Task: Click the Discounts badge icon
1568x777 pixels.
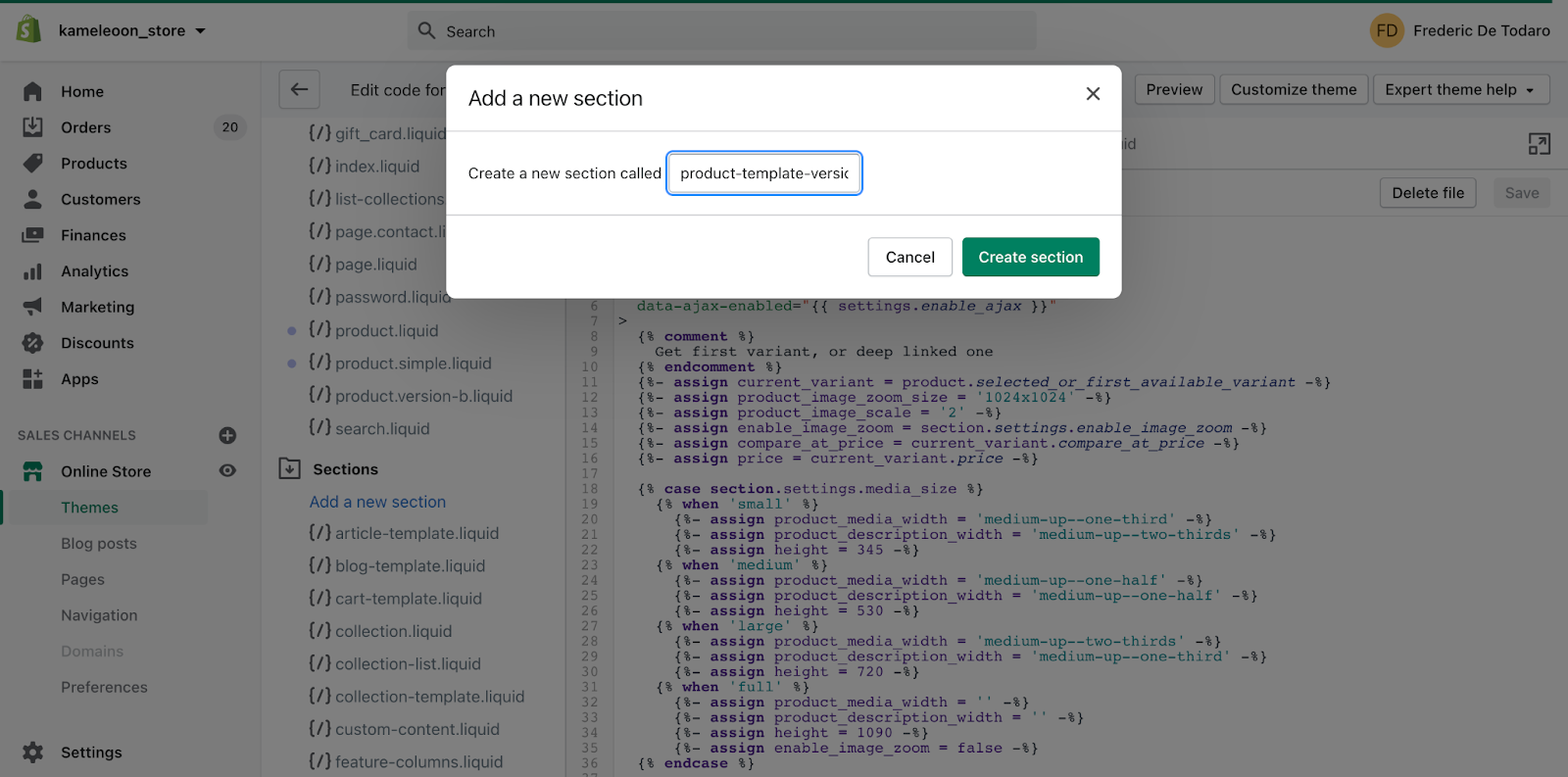Action: pos(32,343)
